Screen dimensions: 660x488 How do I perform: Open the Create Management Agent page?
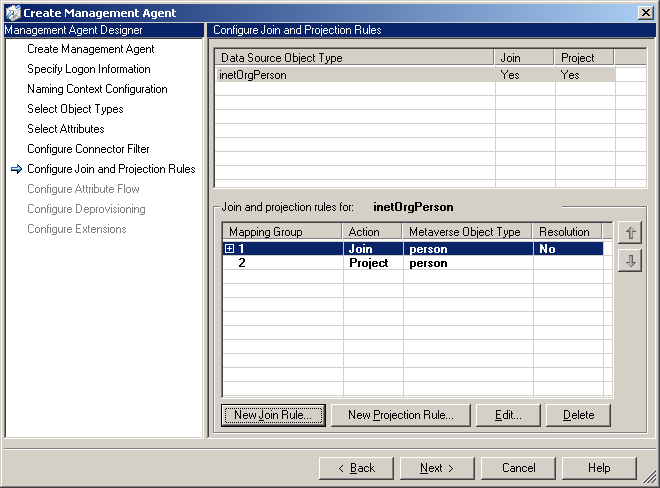point(91,49)
